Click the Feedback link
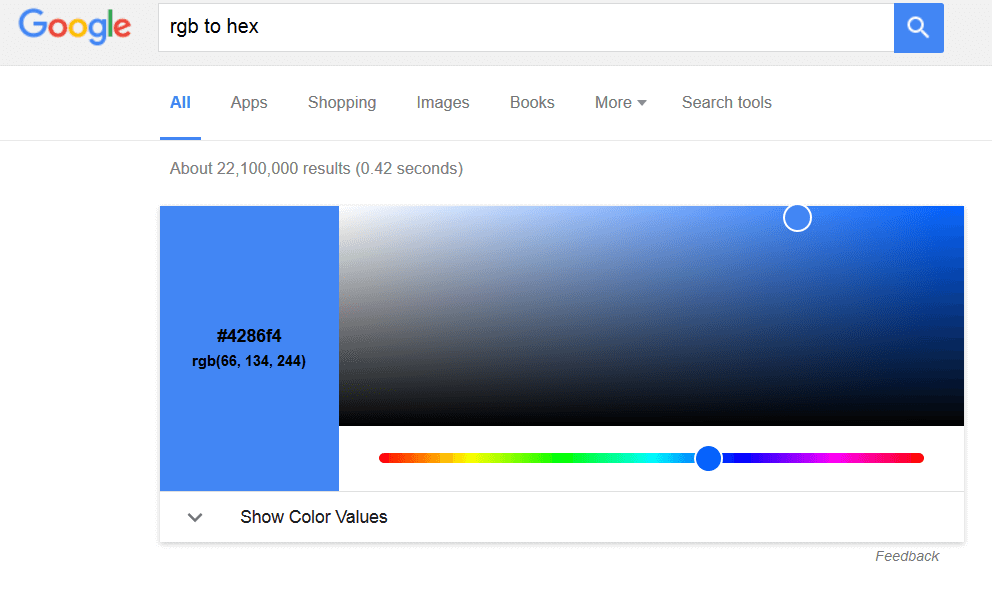992x589 pixels. pyautogui.click(x=906, y=556)
